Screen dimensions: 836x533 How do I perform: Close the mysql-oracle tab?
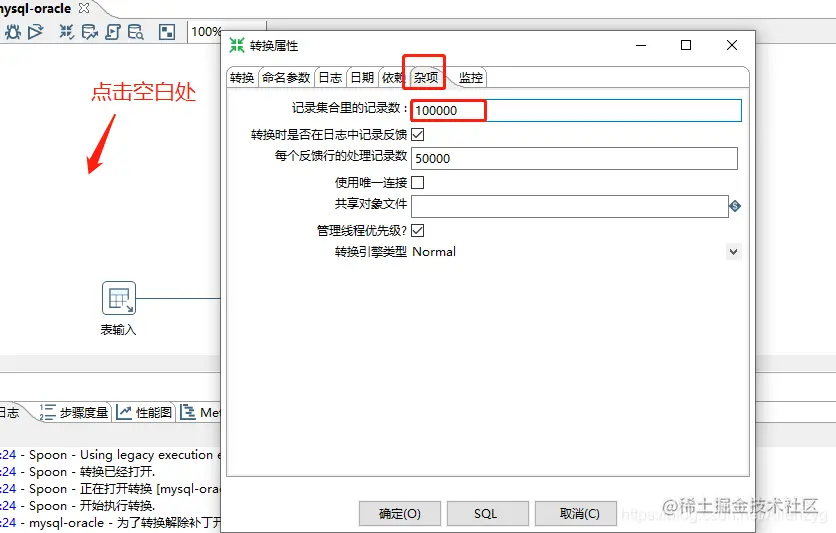pos(84,8)
